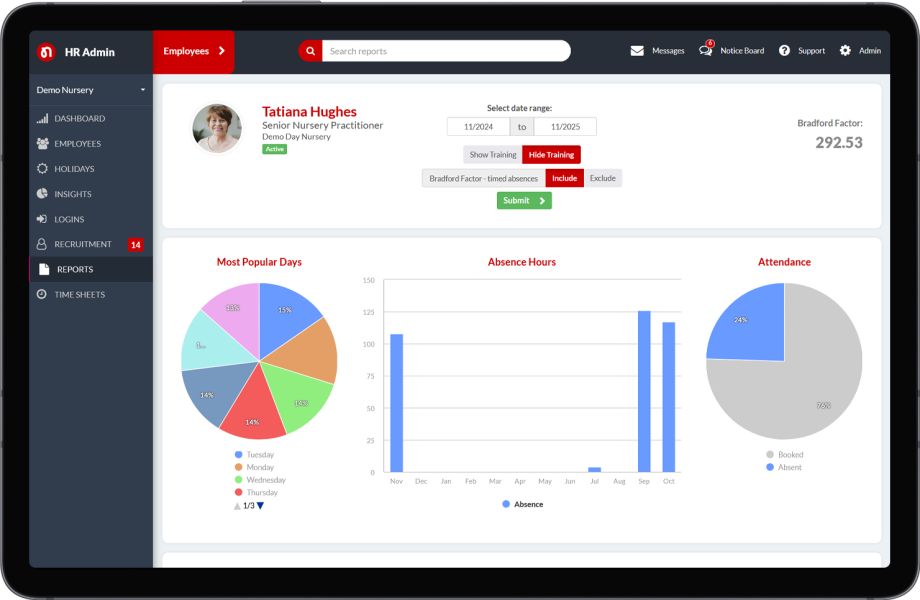Show next page of pie chart legend
The height and width of the screenshot is (600, 920).
(x=260, y=505)
